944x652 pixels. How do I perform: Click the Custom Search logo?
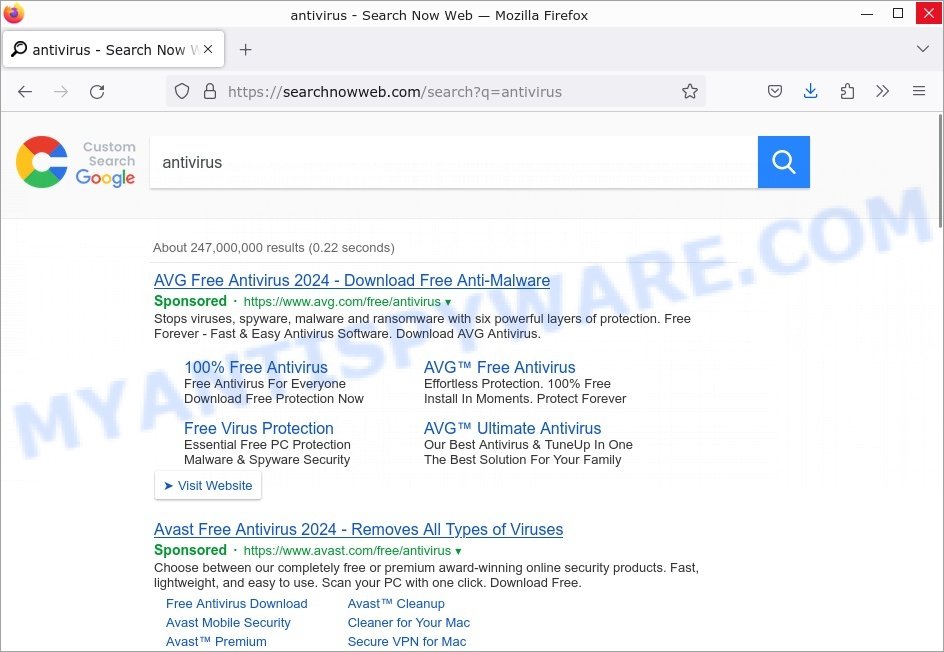76,162
